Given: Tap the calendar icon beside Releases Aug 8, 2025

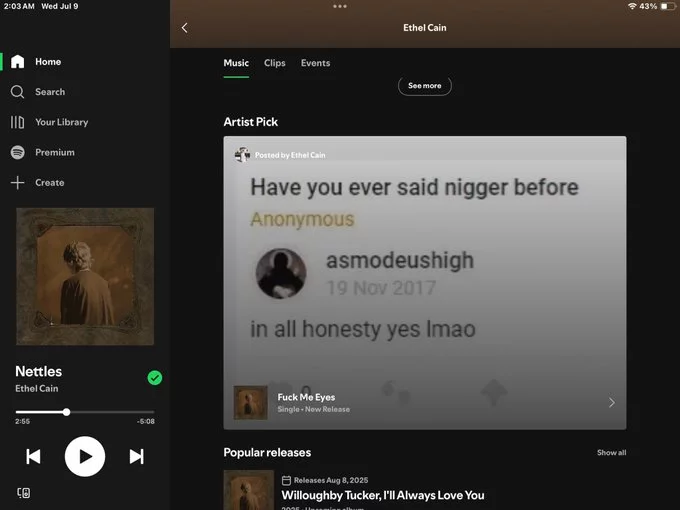Looking at the screenshot, I should (x=286, y=480).
